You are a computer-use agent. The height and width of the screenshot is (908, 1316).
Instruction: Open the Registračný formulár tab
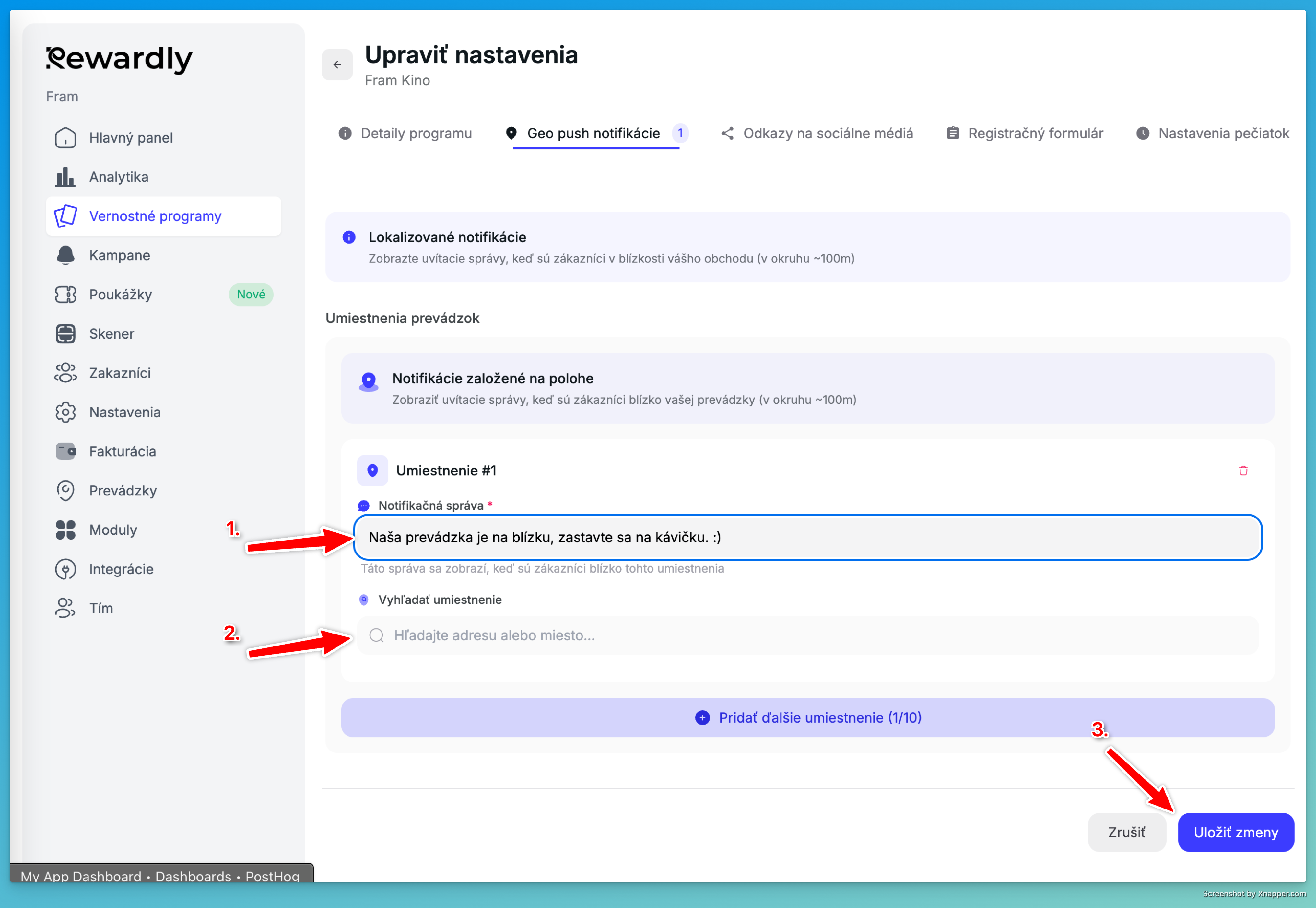coord(1025,133)
